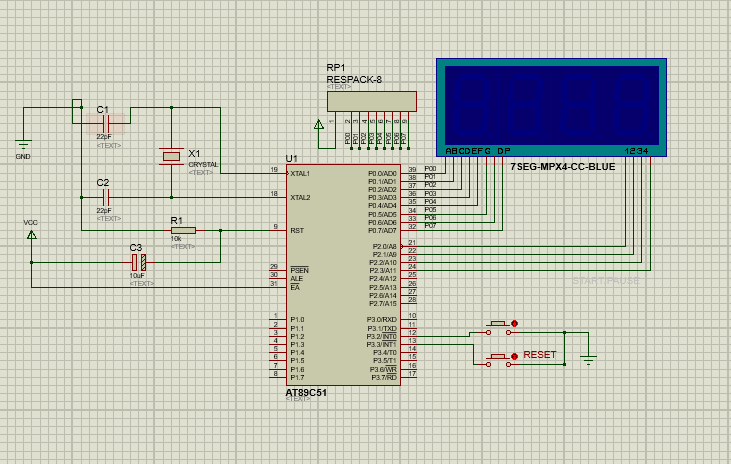Viewport: 731px width, 464px height.
Task: Select the RP1 RESPACK-8 resistor pack body
Action: pos(372,102)
